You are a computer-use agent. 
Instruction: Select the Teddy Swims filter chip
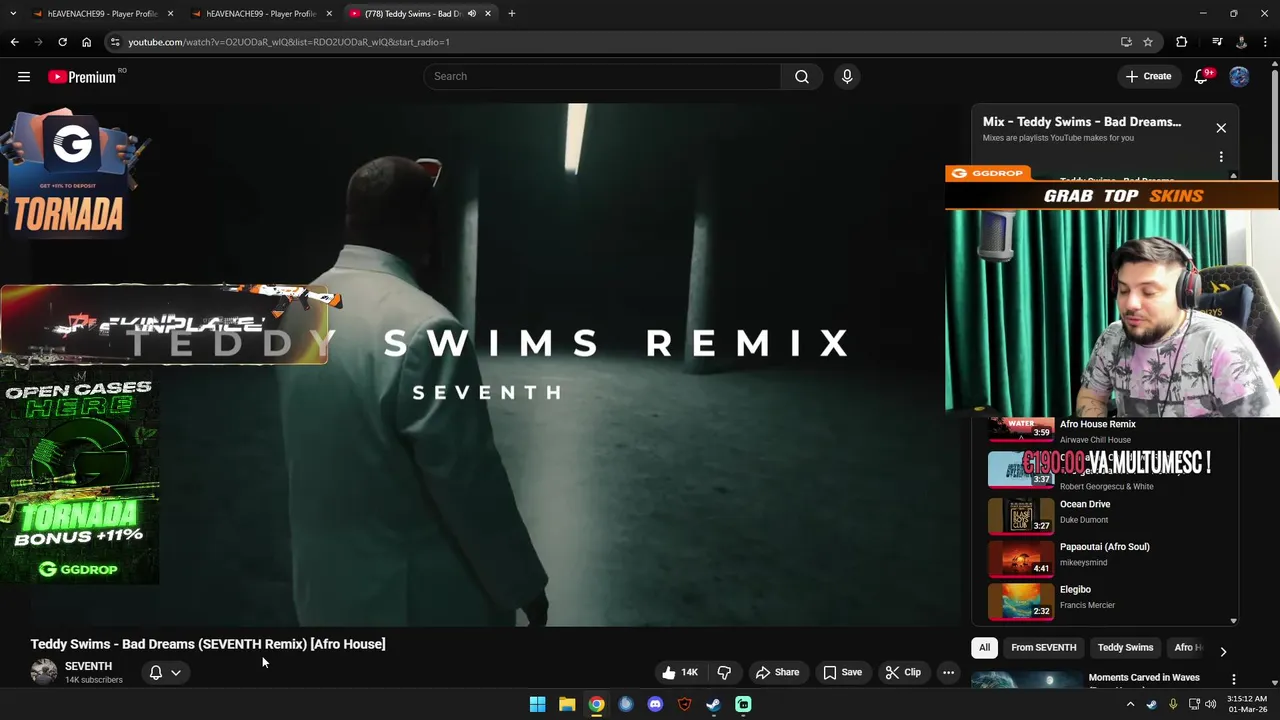coord(1125,648)
